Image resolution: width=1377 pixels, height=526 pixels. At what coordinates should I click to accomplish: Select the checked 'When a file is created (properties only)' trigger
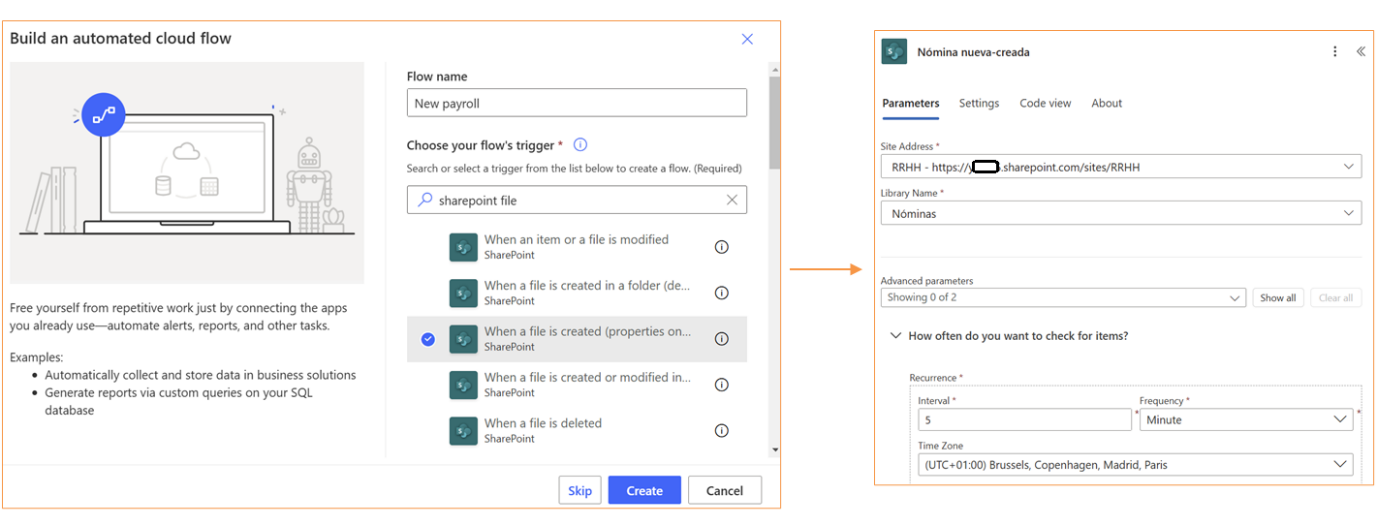click(587, 339)
